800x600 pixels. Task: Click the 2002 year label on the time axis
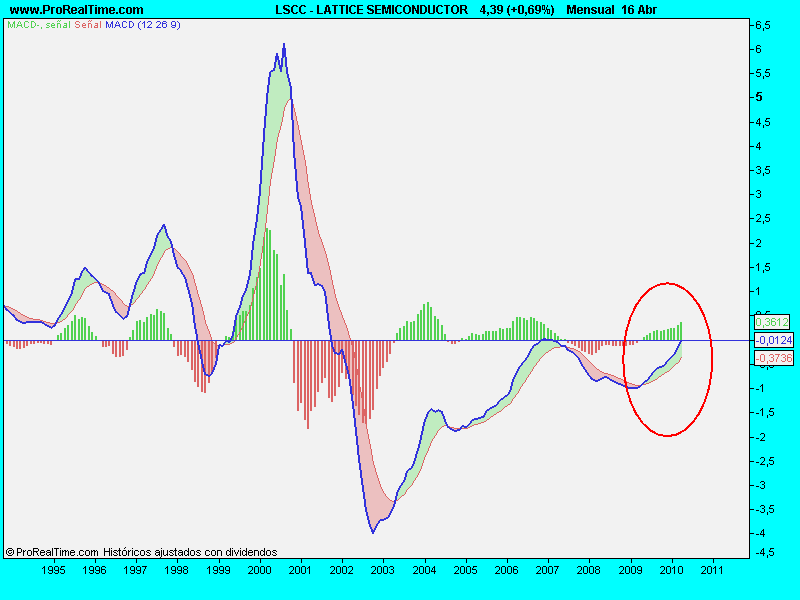tap(341, 570)
